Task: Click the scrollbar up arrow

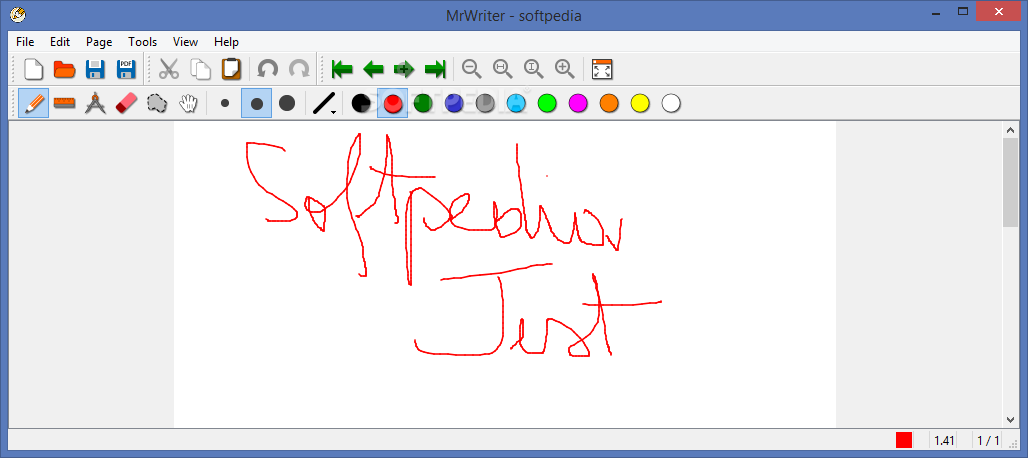Action: (1010, 130)
